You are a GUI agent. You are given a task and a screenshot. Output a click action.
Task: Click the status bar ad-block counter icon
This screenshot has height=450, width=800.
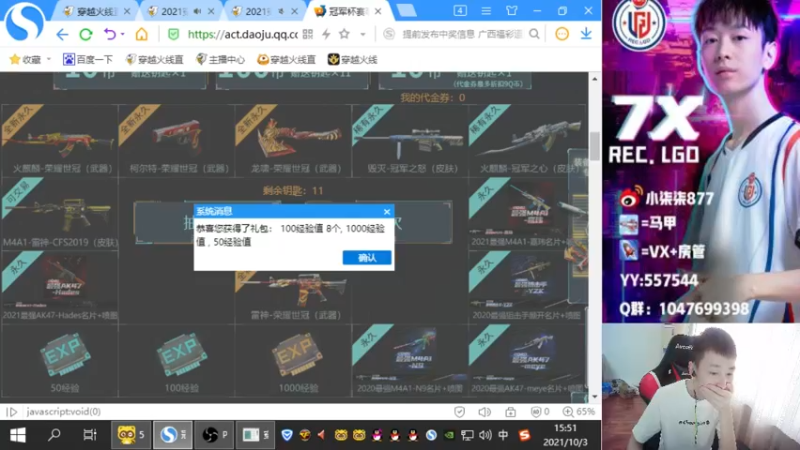tap(540, 412)
